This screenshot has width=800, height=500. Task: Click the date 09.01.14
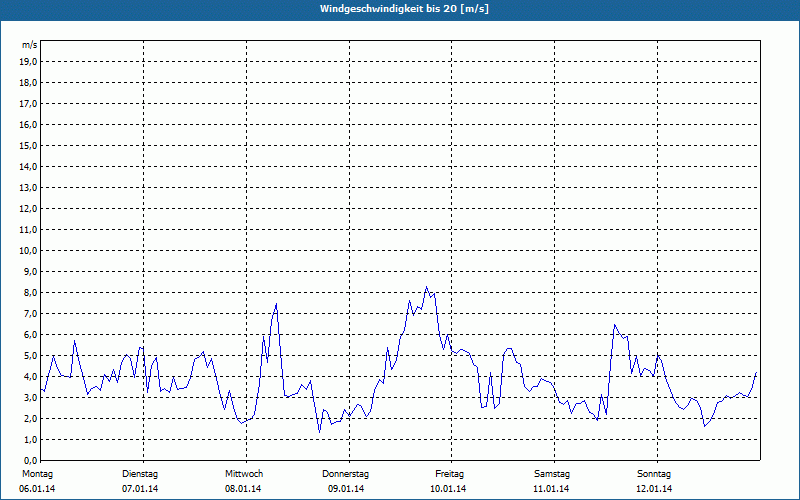click(x=346, y=489)
